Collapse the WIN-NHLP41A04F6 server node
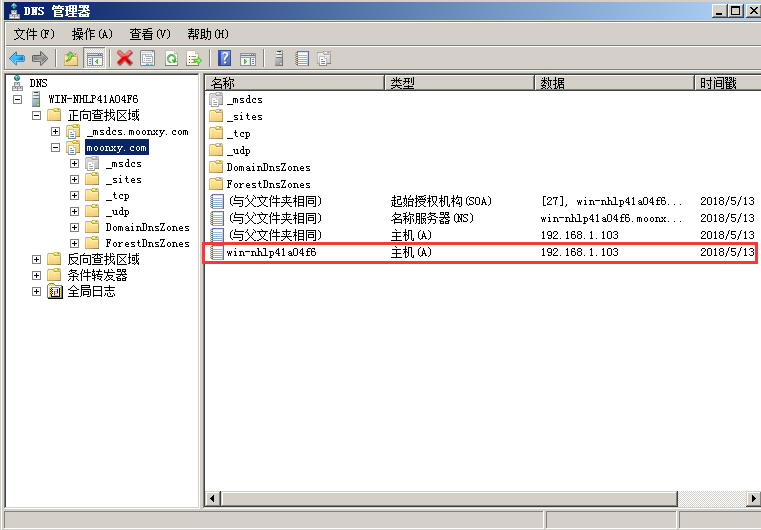Viewport: 761px width, 530px height. [17, 99]
